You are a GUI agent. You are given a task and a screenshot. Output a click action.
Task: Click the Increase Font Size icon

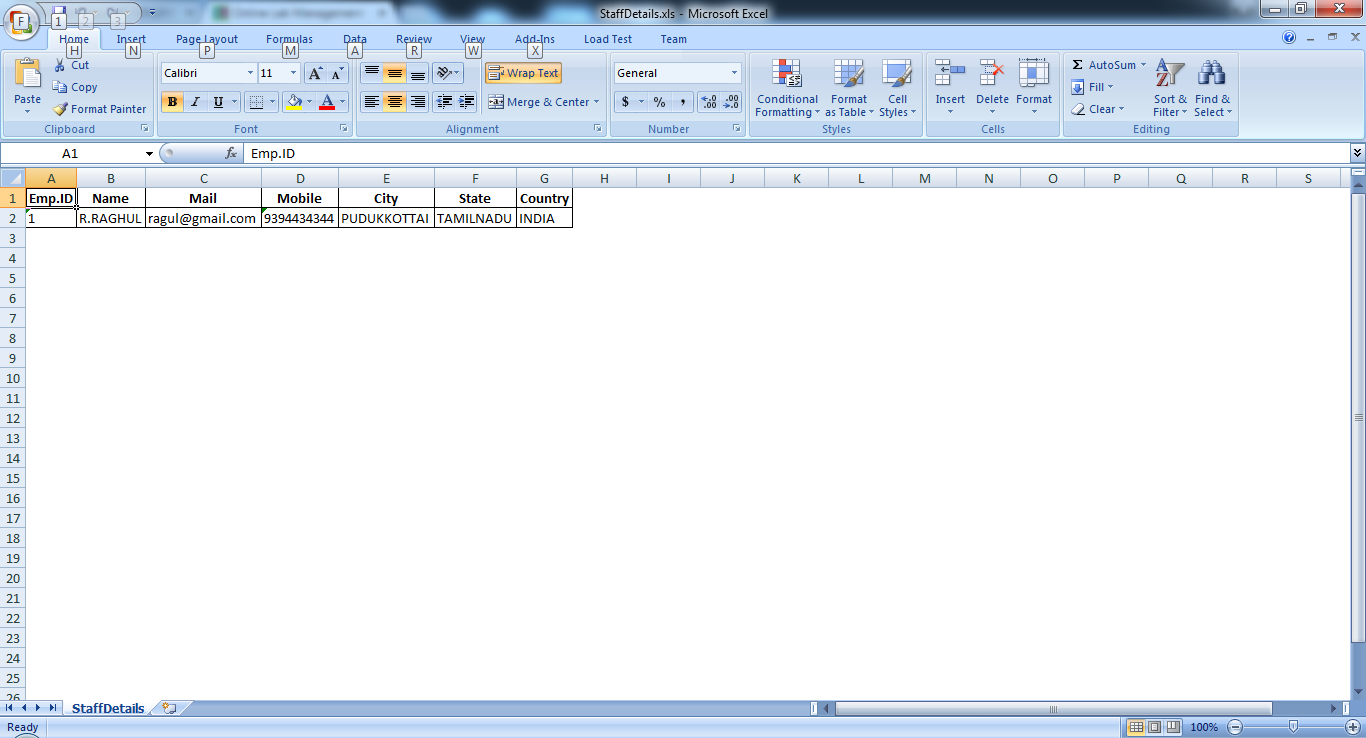315,74
